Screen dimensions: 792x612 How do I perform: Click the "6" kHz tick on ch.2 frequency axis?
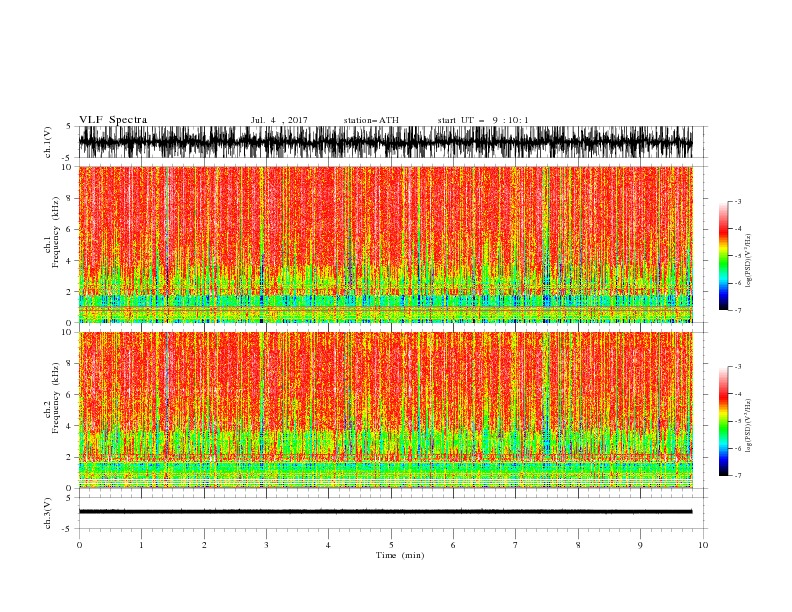coord(70,394)
